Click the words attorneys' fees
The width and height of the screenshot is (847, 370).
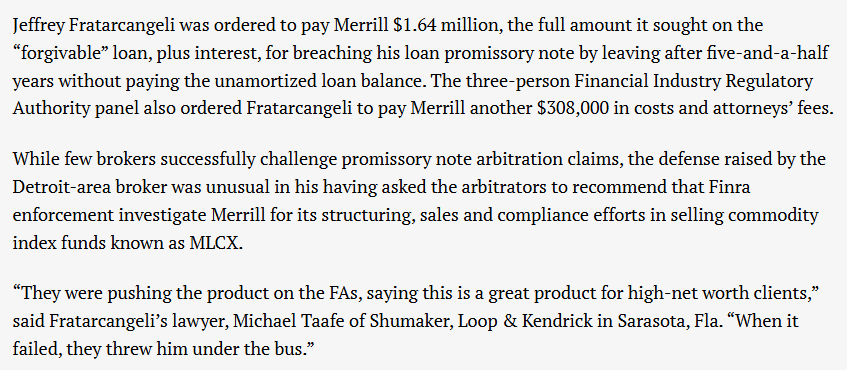coord(779,109)
